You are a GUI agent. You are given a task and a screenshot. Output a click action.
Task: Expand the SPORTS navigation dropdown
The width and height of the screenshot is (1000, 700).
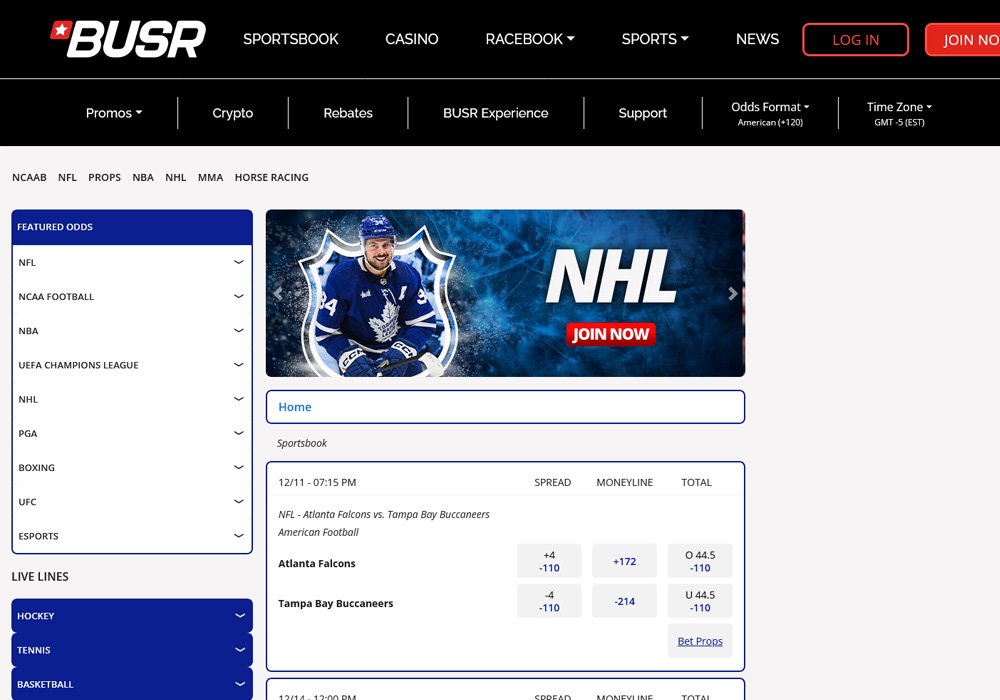coord(654,39)
